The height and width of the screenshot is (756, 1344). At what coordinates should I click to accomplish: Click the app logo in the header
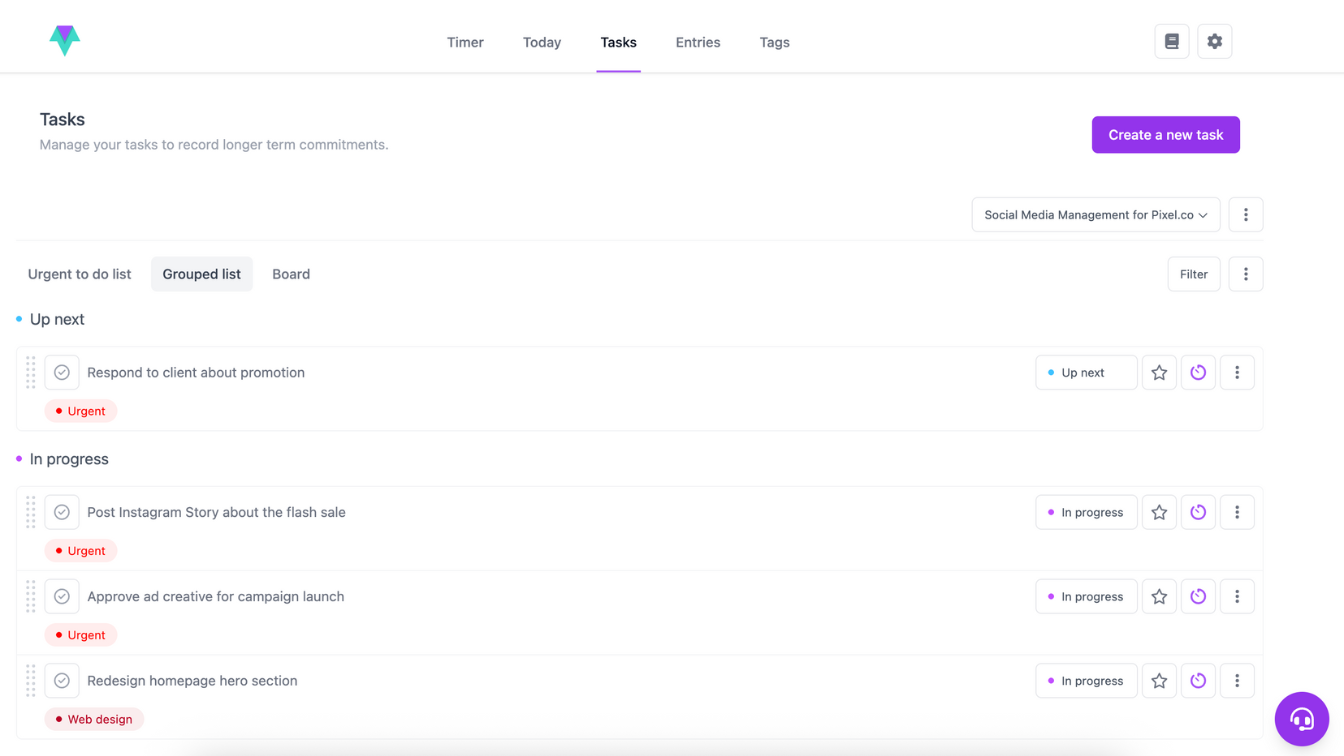pyautogui.click(x=65, y=41)
